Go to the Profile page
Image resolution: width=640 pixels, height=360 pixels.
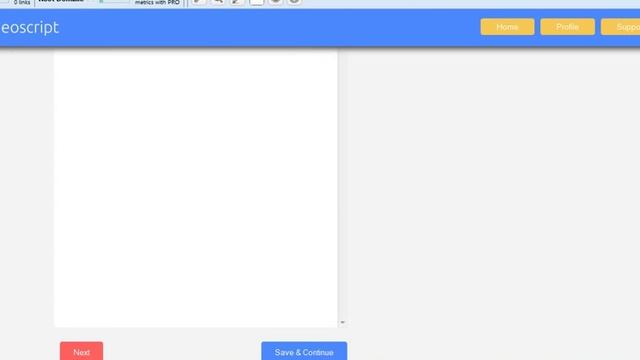click(567, 27)
